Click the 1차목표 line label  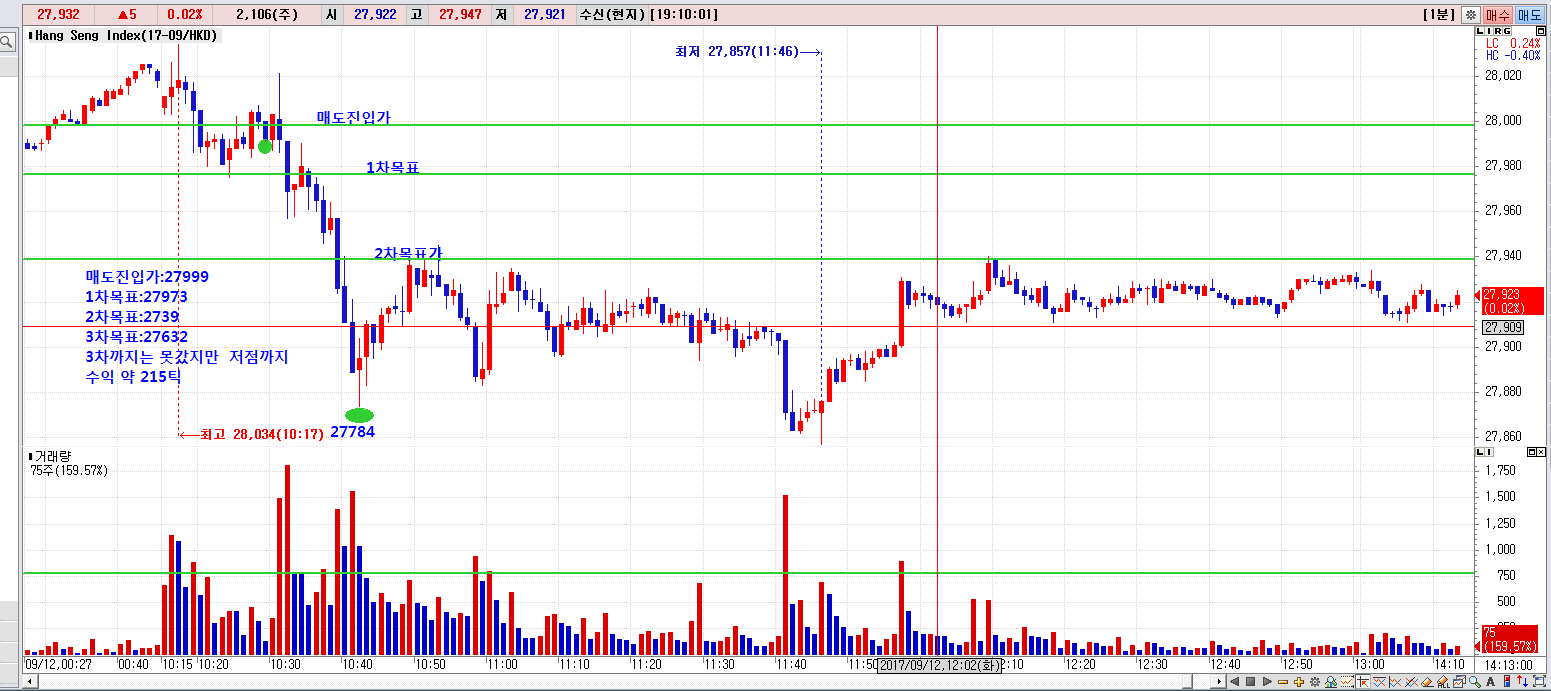392,167
